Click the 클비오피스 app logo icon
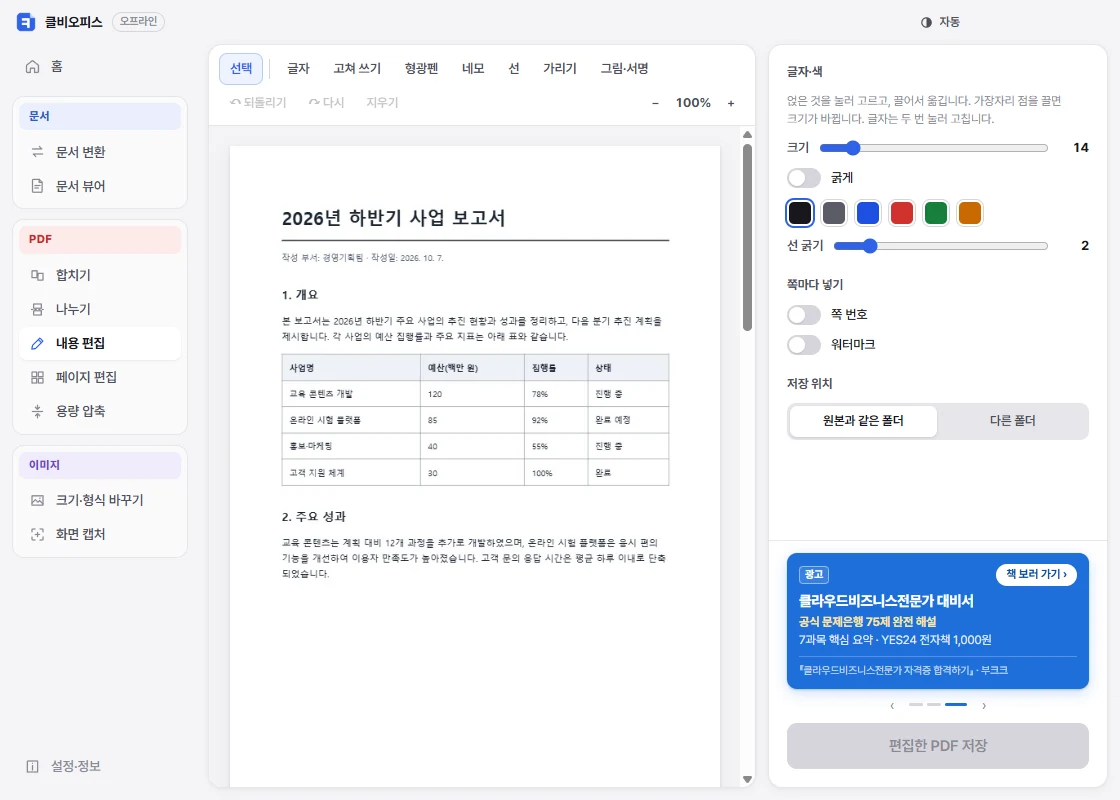1120x800 pixels. pos(26,22)
